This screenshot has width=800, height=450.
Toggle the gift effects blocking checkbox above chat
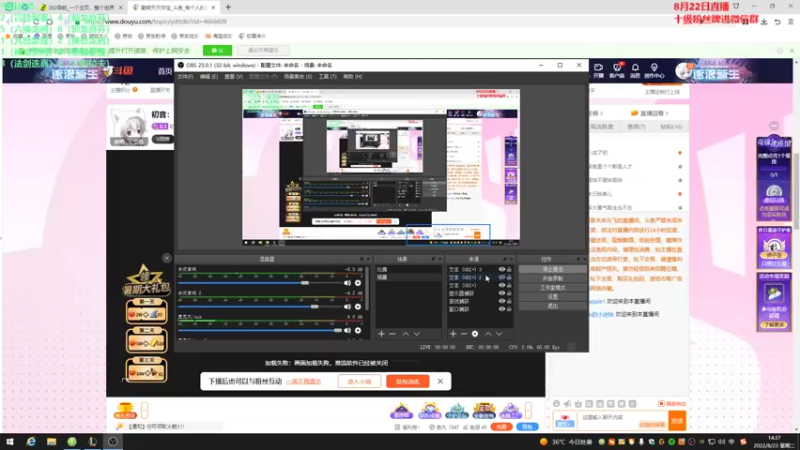point(661,404)
